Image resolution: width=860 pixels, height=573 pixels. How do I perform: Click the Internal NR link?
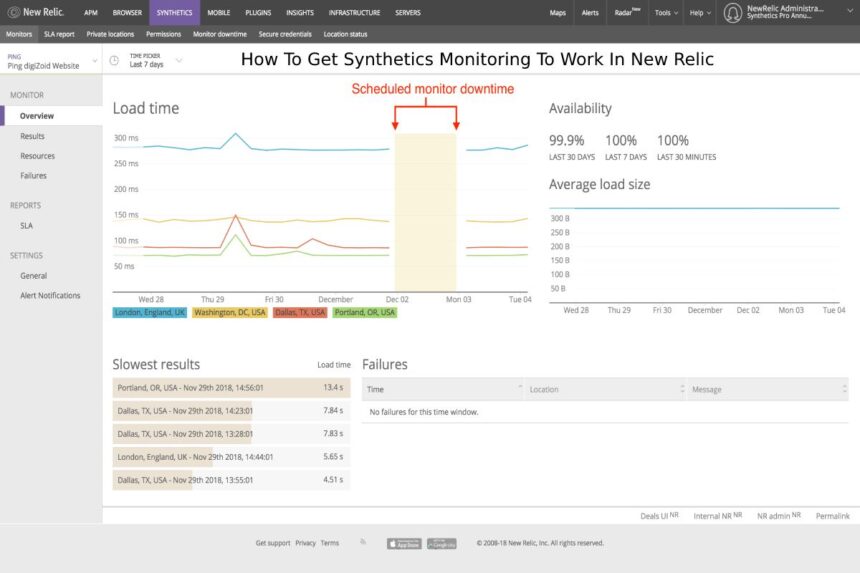[x=717, y=516]
